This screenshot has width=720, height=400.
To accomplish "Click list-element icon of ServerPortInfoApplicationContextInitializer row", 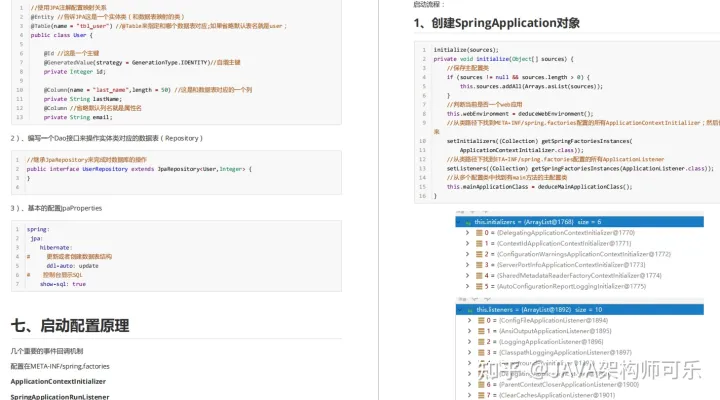I will pyautogui.click(x=479, y=265).
